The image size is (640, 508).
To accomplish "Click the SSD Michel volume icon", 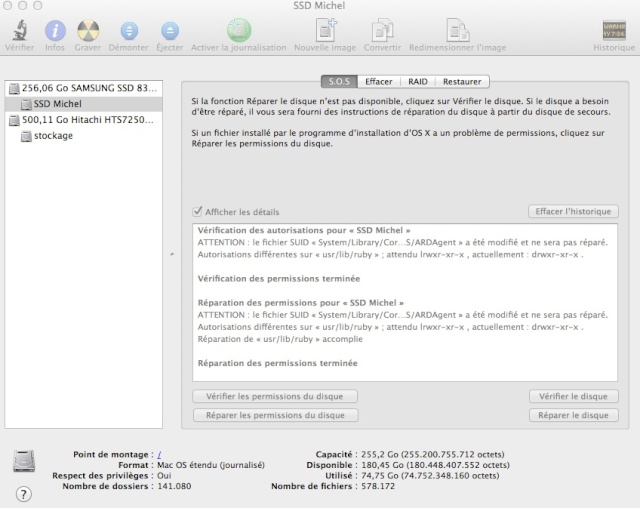I will pos(26,104).
